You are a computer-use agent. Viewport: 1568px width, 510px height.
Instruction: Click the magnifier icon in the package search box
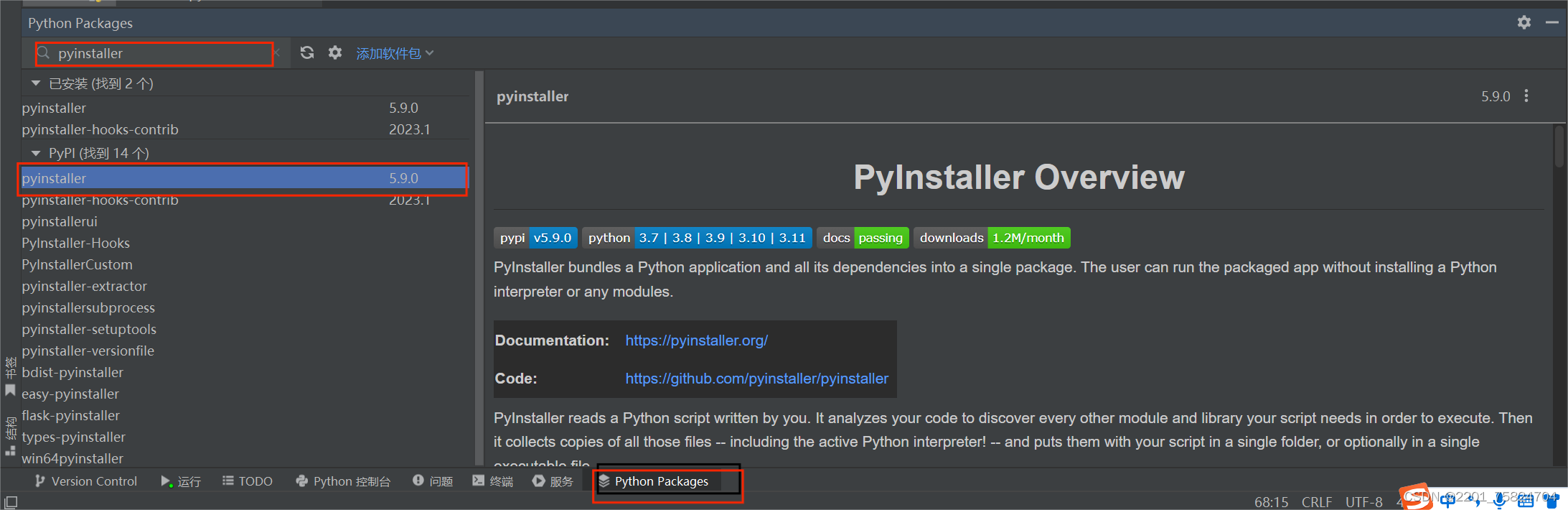click(44, 53)
